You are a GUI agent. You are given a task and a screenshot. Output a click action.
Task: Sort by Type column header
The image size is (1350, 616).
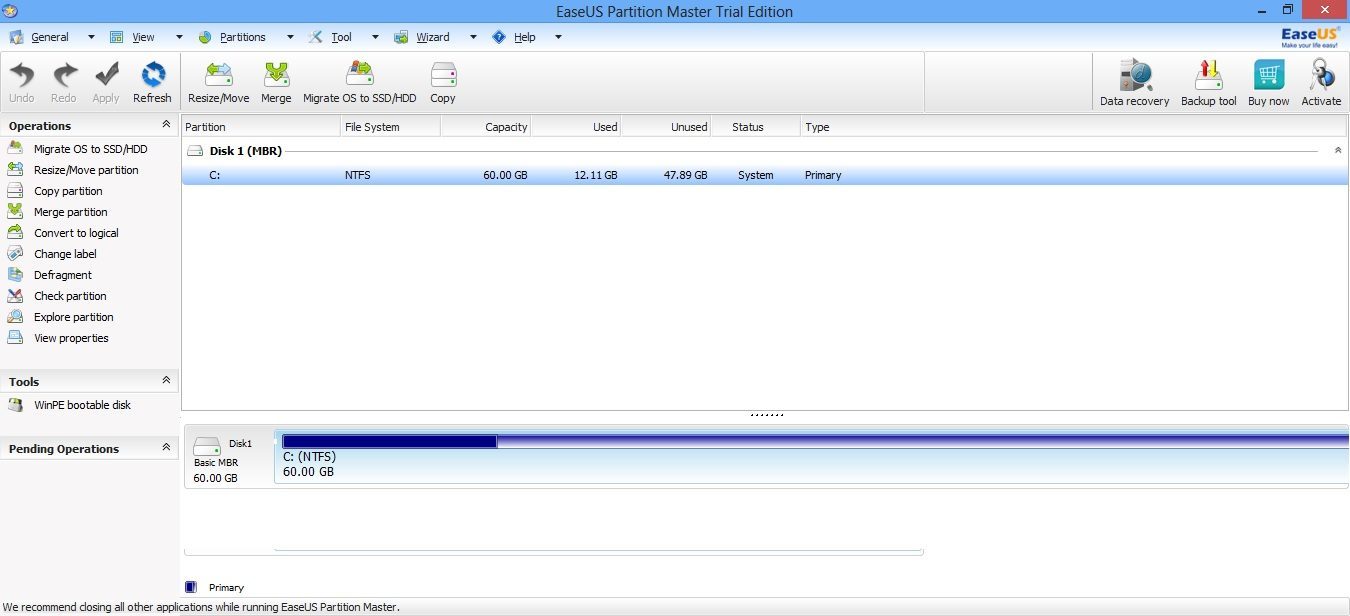pyautogui.click(x=1075, y=127)
